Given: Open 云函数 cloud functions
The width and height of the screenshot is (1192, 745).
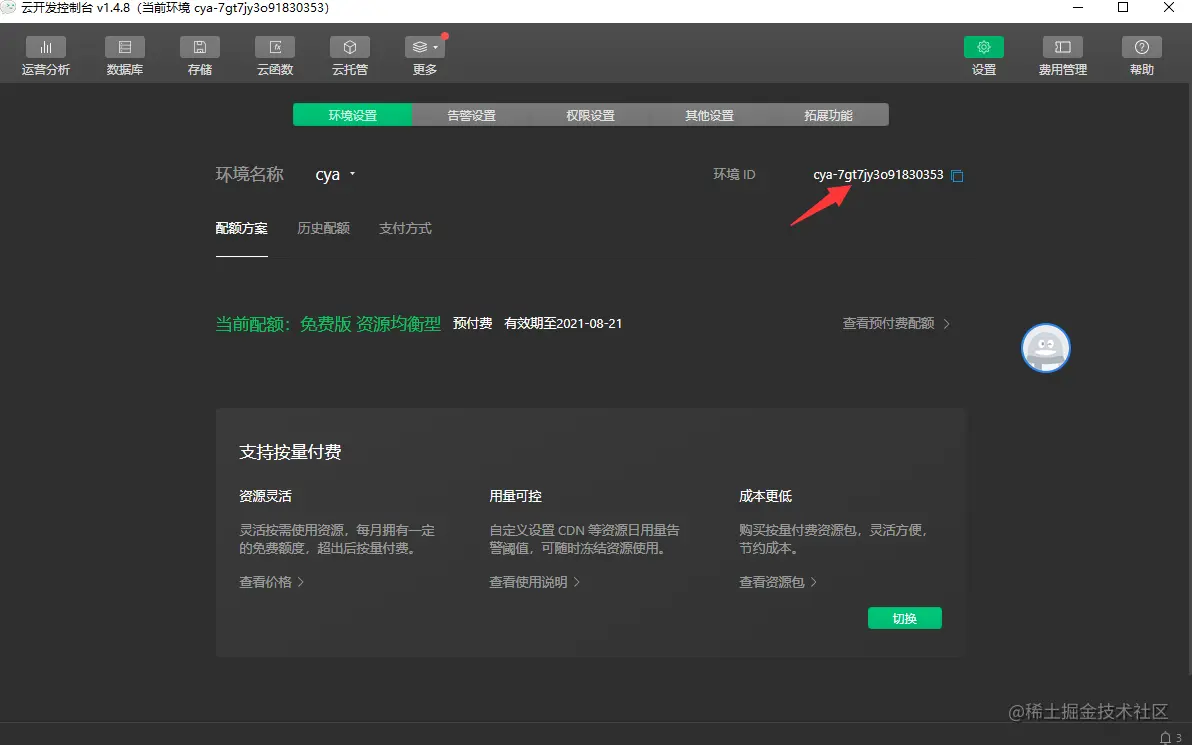Looking at the screenshot, I should tap(274, 55).
